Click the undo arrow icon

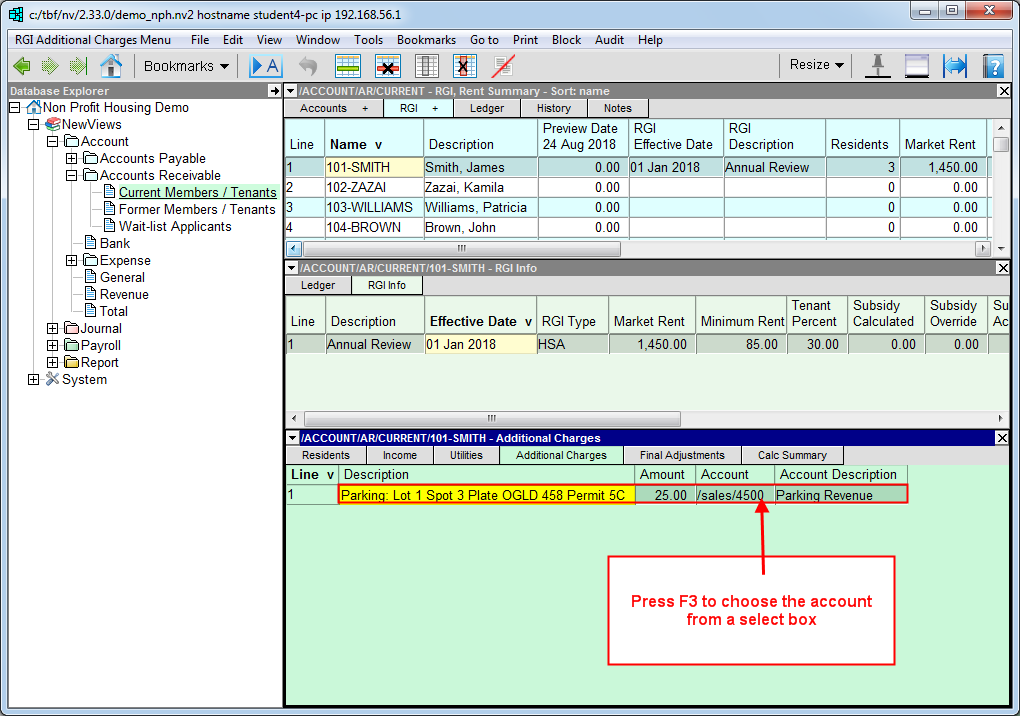click(308, 66)
